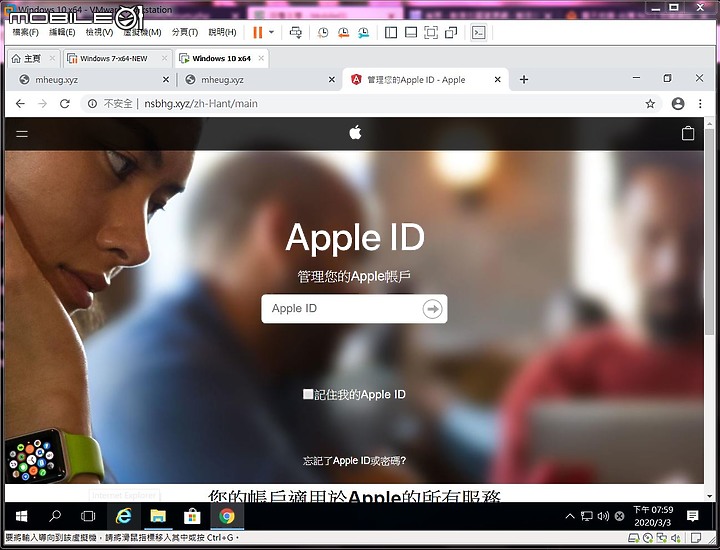Open VMware 編輯(E) menu
Viewport: 720px width, 550px height.
(x=62, y=32)
